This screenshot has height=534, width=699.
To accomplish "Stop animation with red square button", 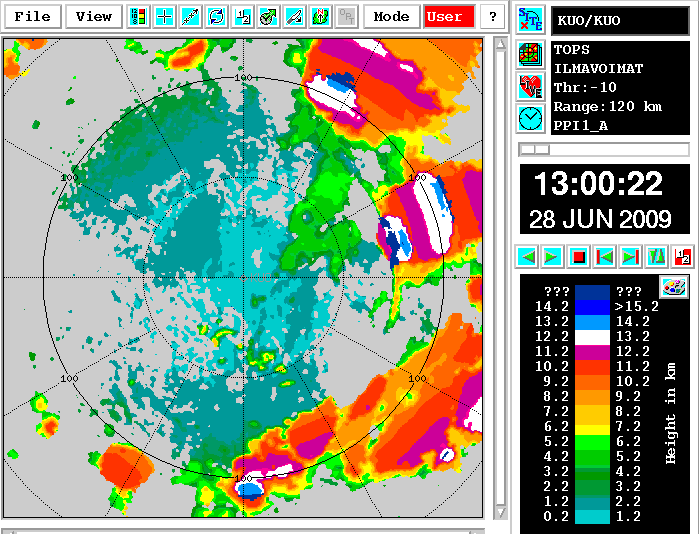I will 578,257.
